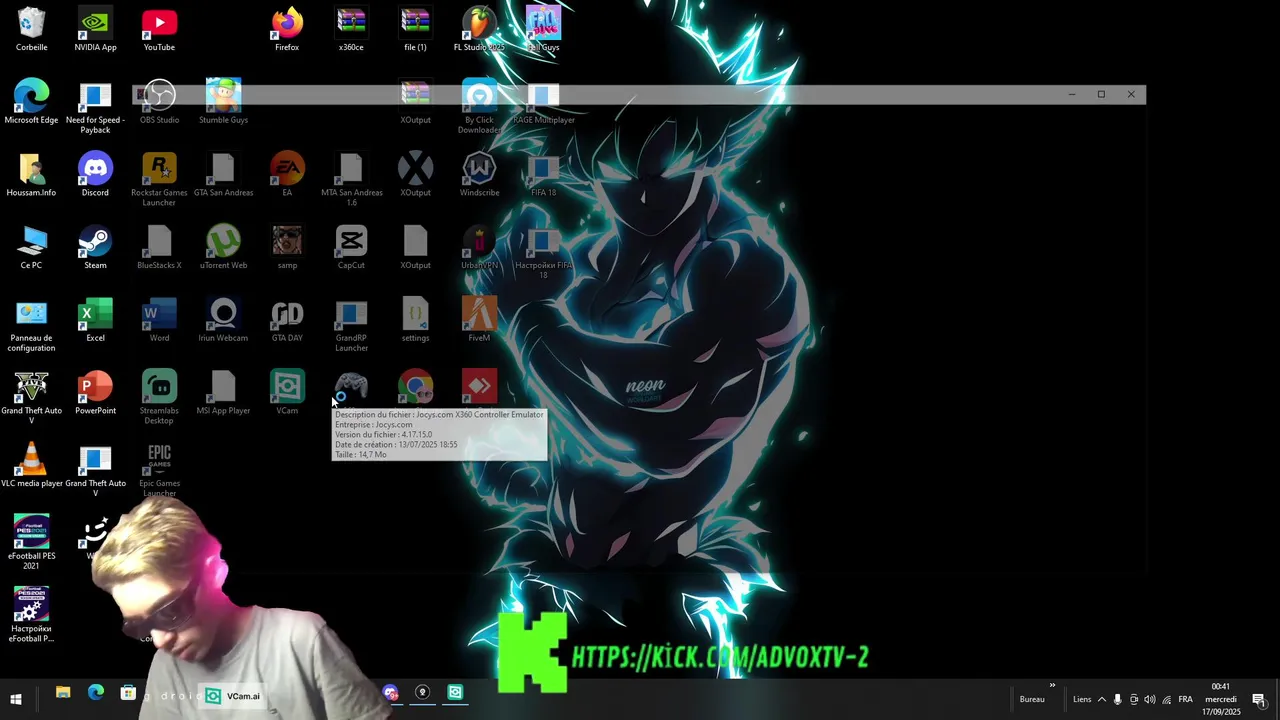
Task: Open the volume control tray icon
Action: [x=1150, y=699]
